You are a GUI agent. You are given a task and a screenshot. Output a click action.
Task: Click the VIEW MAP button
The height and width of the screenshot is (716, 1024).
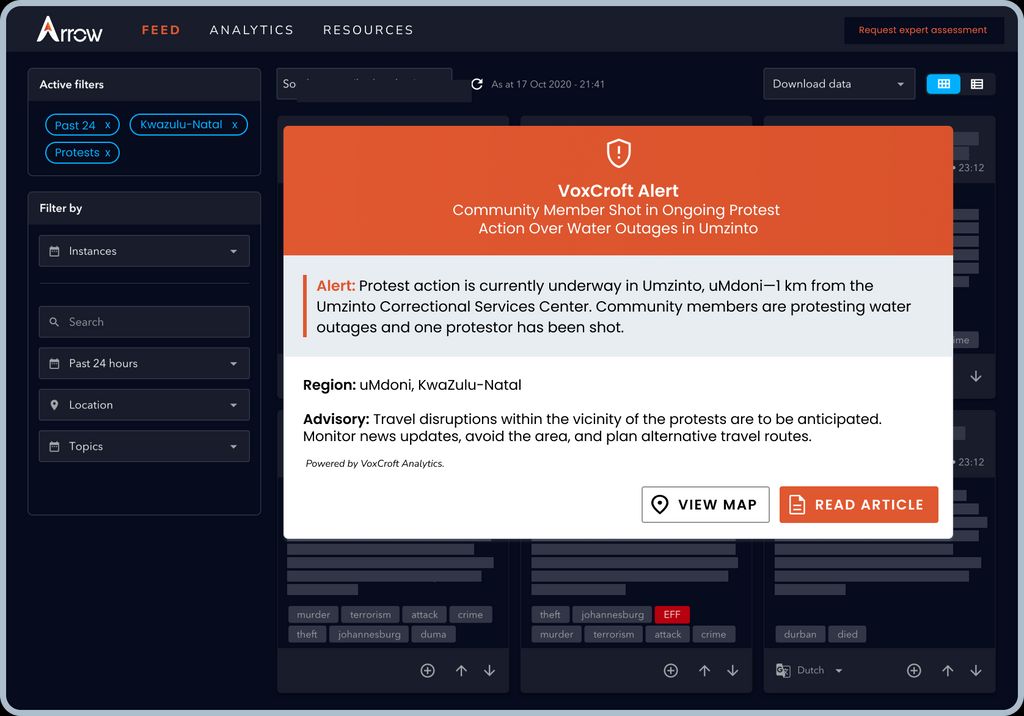coord(705,504)
